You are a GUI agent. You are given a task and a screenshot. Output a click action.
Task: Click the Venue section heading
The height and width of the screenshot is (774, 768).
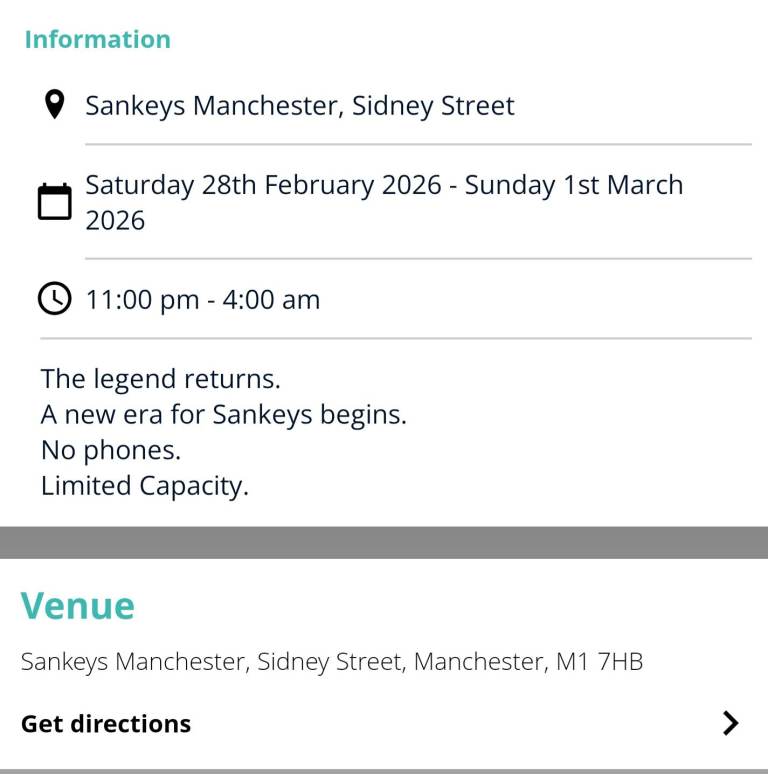pyautogui.click(x=78, y=606)
